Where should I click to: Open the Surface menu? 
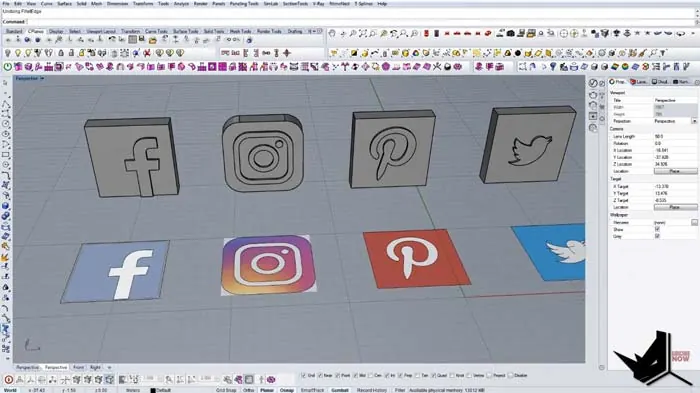coord(64,4)
